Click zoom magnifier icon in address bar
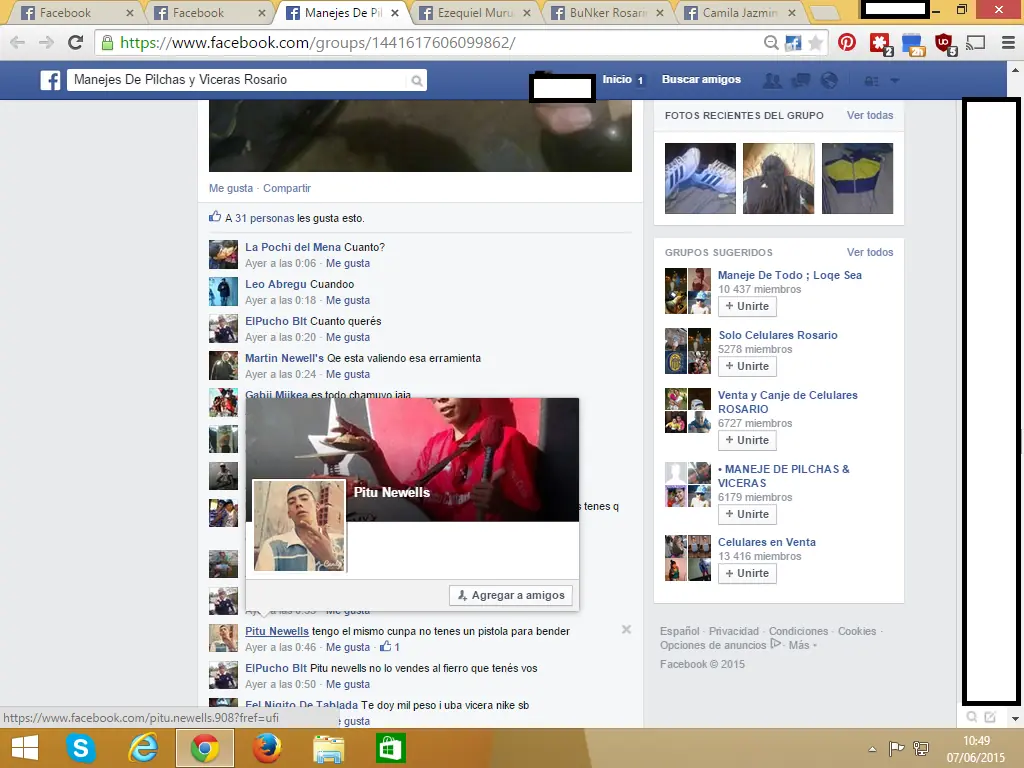Image resolution: width=1024 pixels, height=768 pixels. (x=771, y=43)
